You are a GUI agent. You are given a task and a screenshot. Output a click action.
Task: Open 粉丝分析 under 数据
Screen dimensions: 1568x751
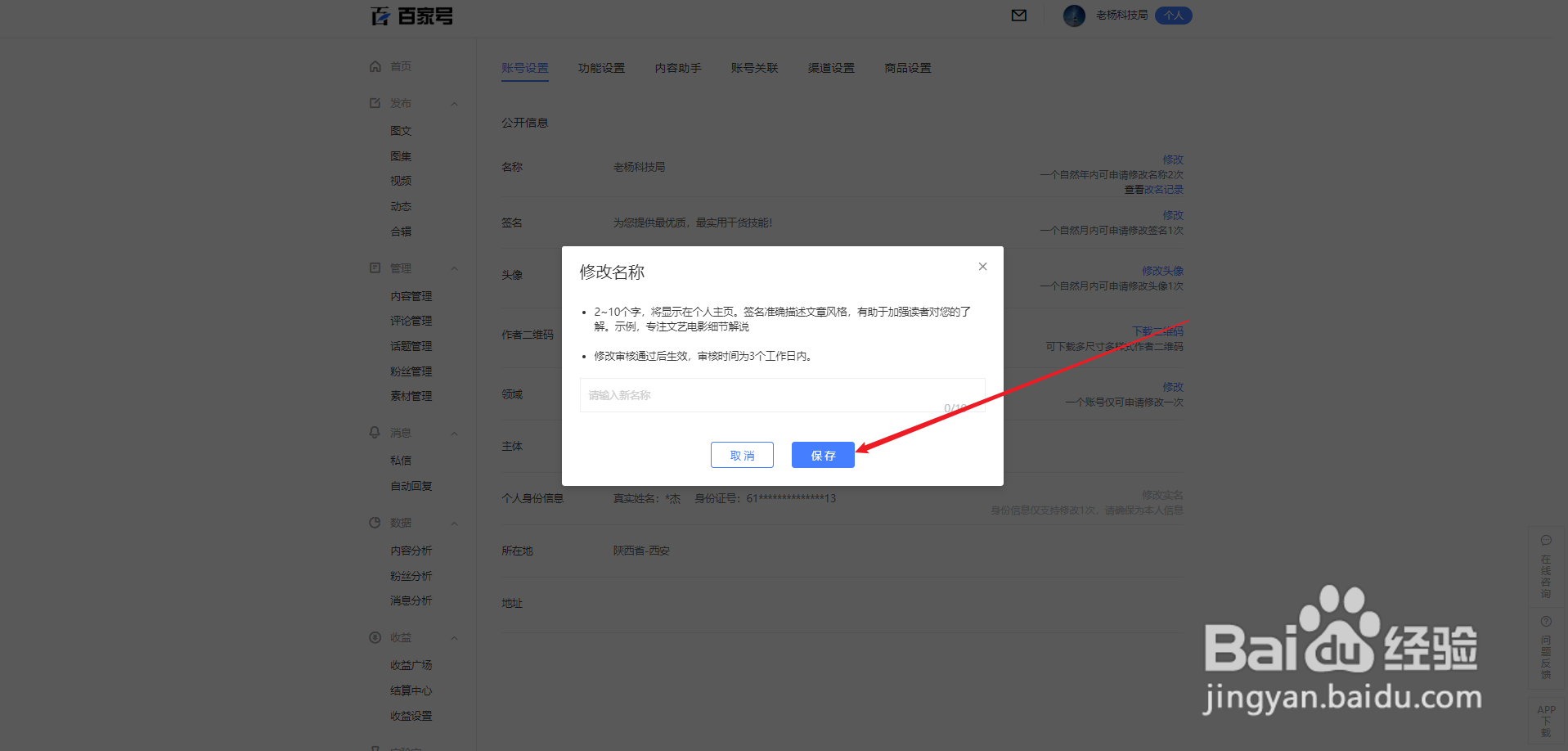[x=411, y=576]
